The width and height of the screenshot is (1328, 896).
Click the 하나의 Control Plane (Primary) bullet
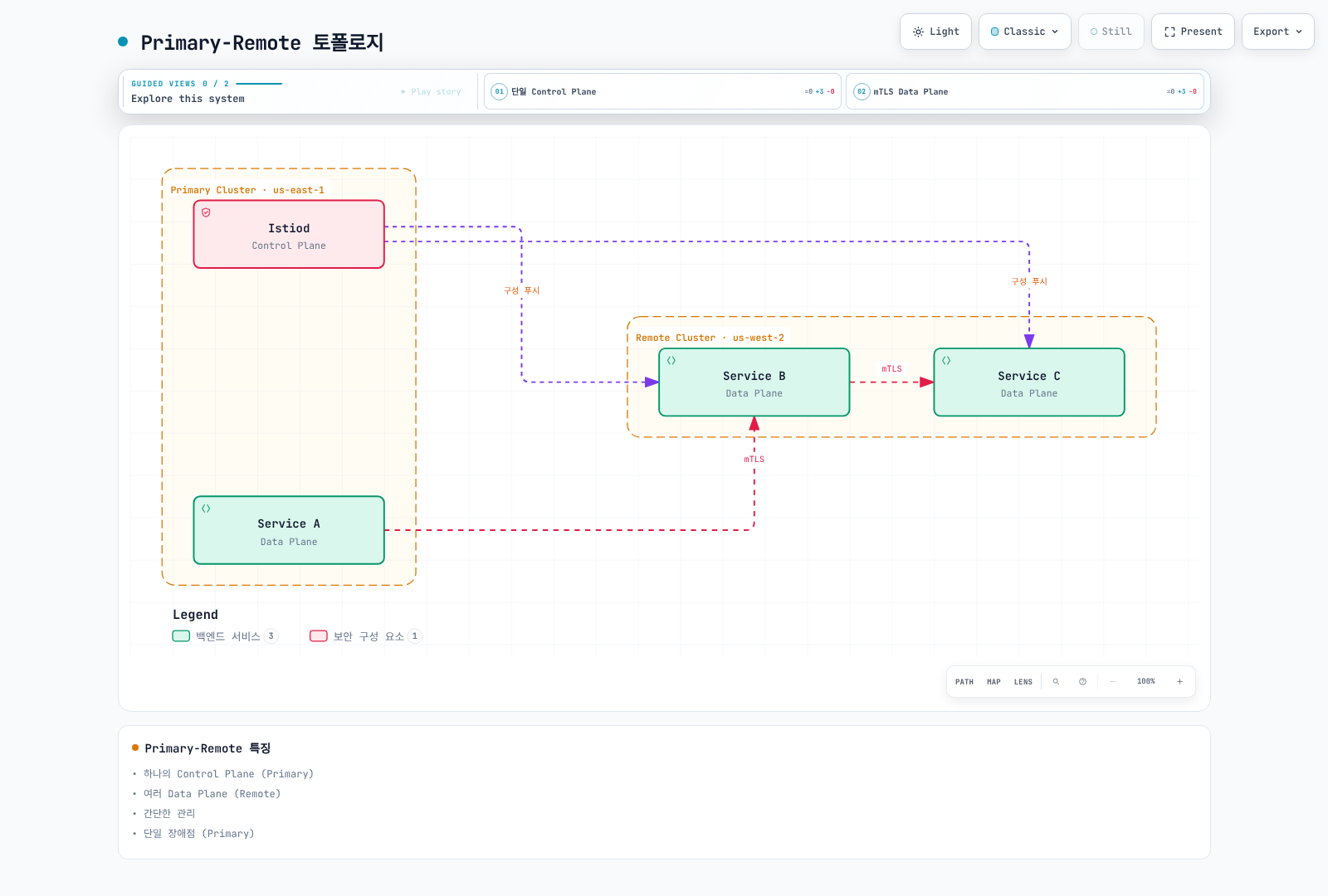tap(228, 774)
